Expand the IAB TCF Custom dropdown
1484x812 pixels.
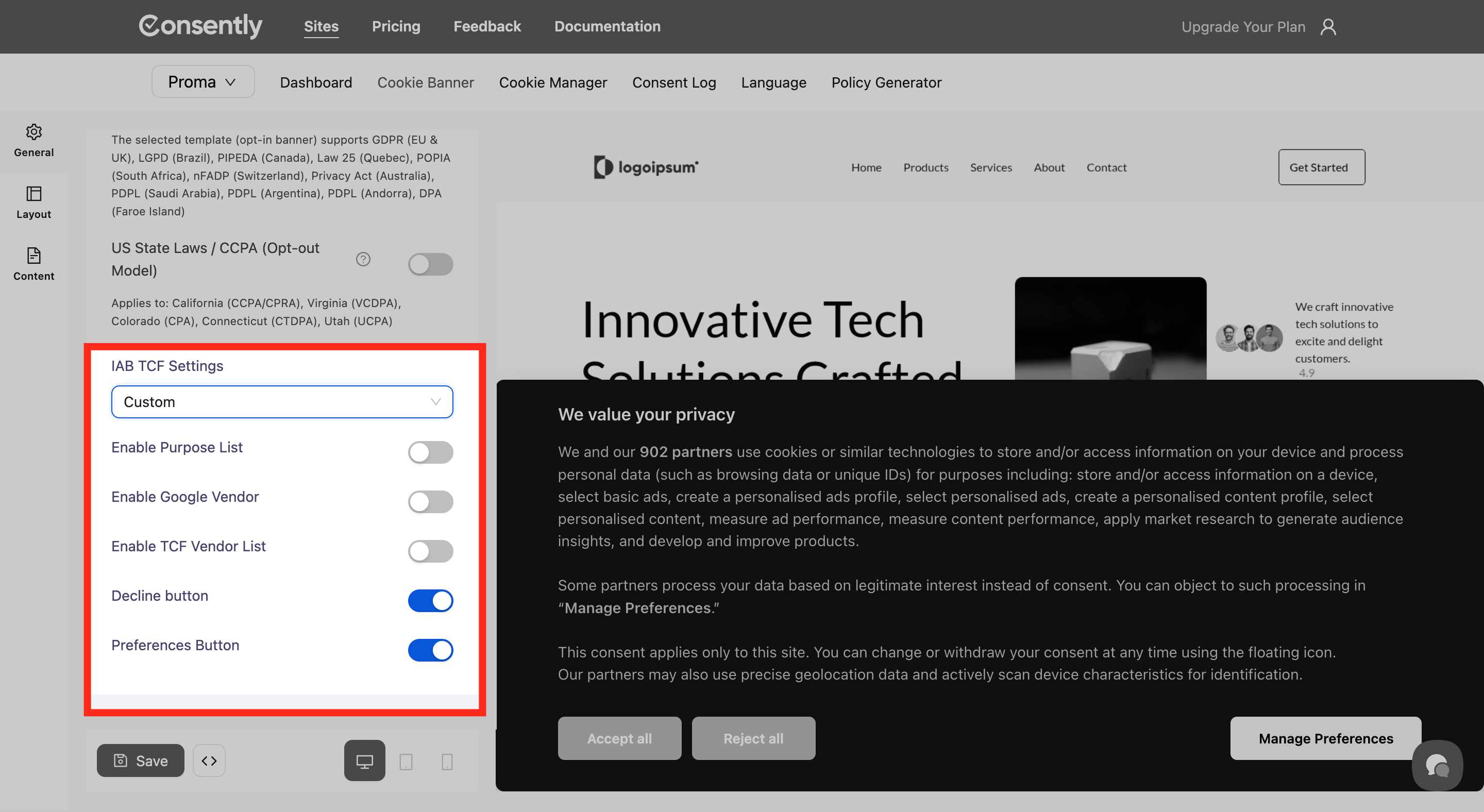click(x=282, y=402)
